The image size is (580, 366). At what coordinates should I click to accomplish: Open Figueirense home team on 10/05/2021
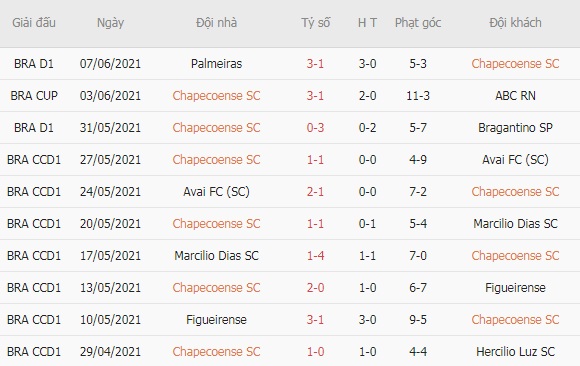pos(216,320)
